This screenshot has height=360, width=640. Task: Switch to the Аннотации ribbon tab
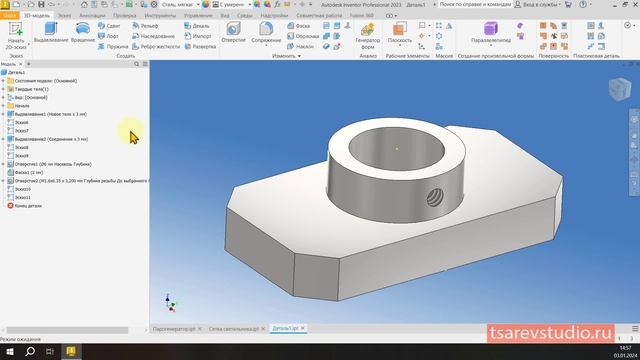pyautogui.click(x=92, y=16)
